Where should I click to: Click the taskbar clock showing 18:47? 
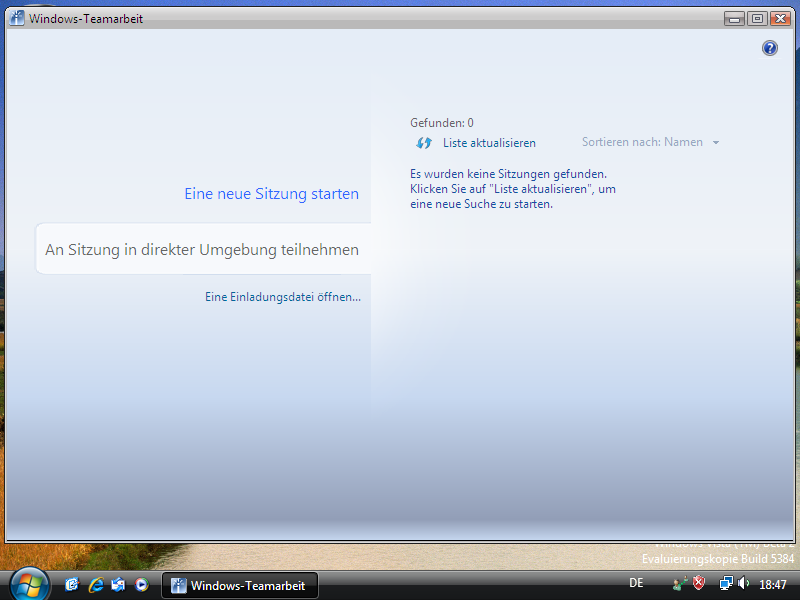773,584
